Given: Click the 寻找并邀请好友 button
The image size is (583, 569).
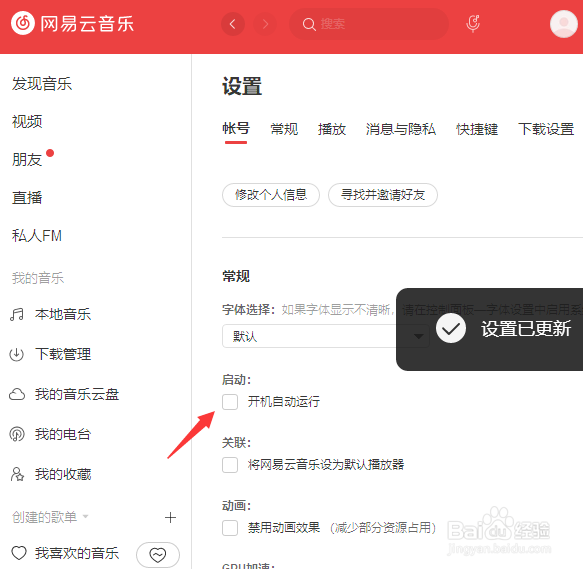Looking at the screenshot, I should 383,195.
